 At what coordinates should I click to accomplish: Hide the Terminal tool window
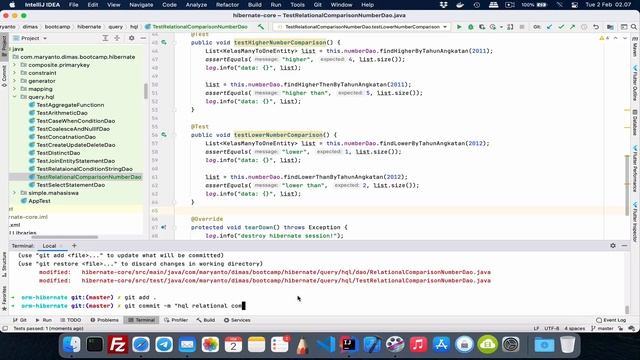pyautogui.click(x=624, y=246)
